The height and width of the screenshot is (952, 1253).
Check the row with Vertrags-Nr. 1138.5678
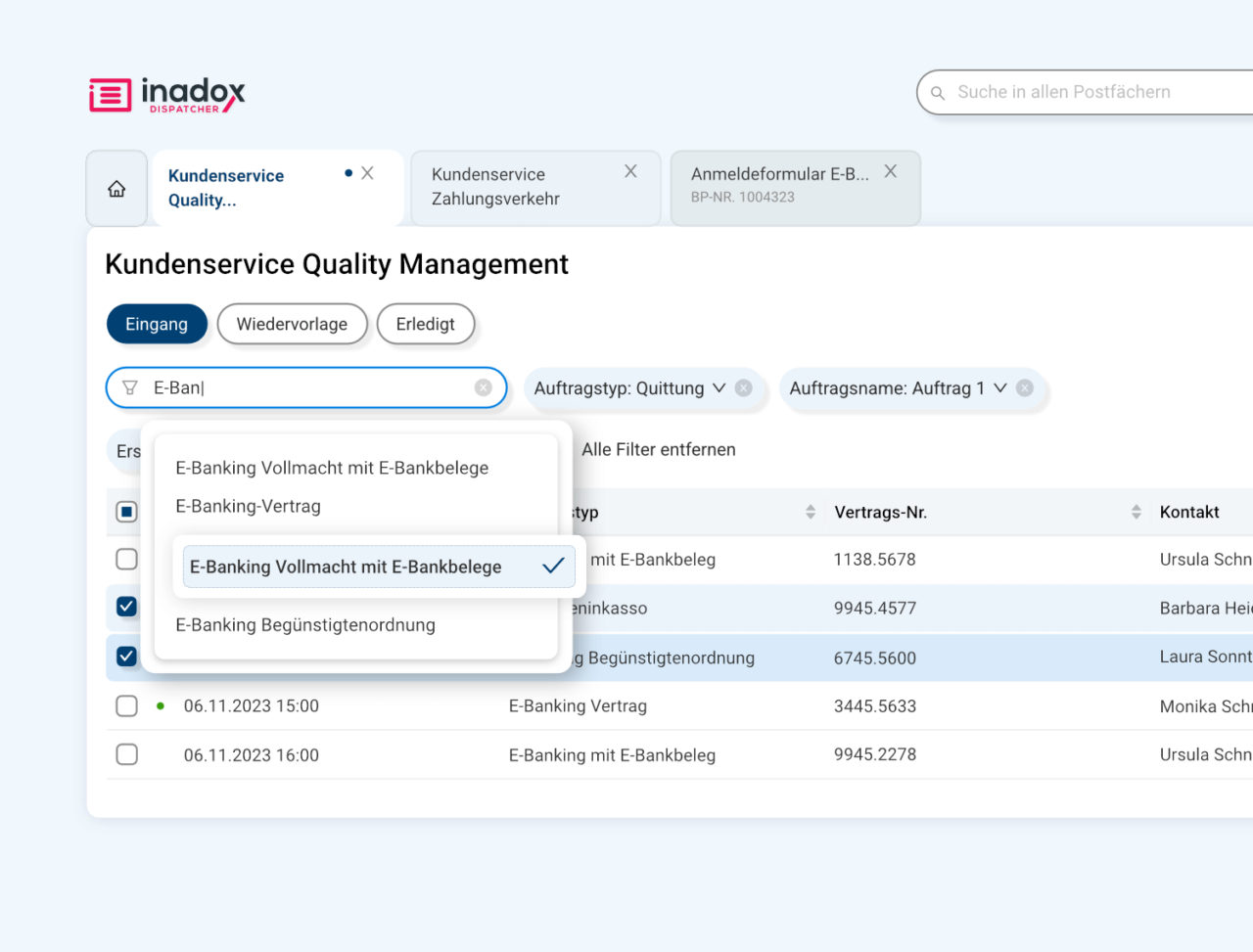[126, 559]
